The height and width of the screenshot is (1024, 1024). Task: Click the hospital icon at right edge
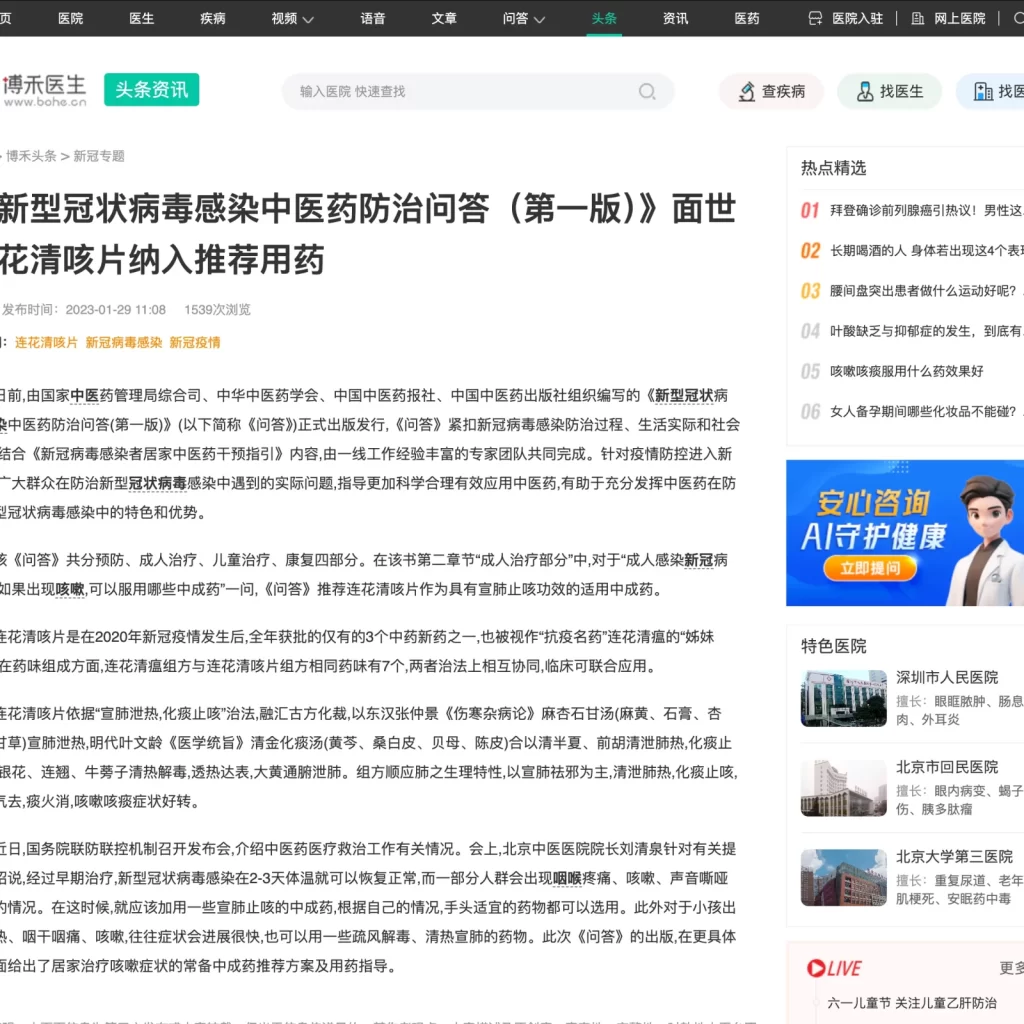click(x=982, y=92)
